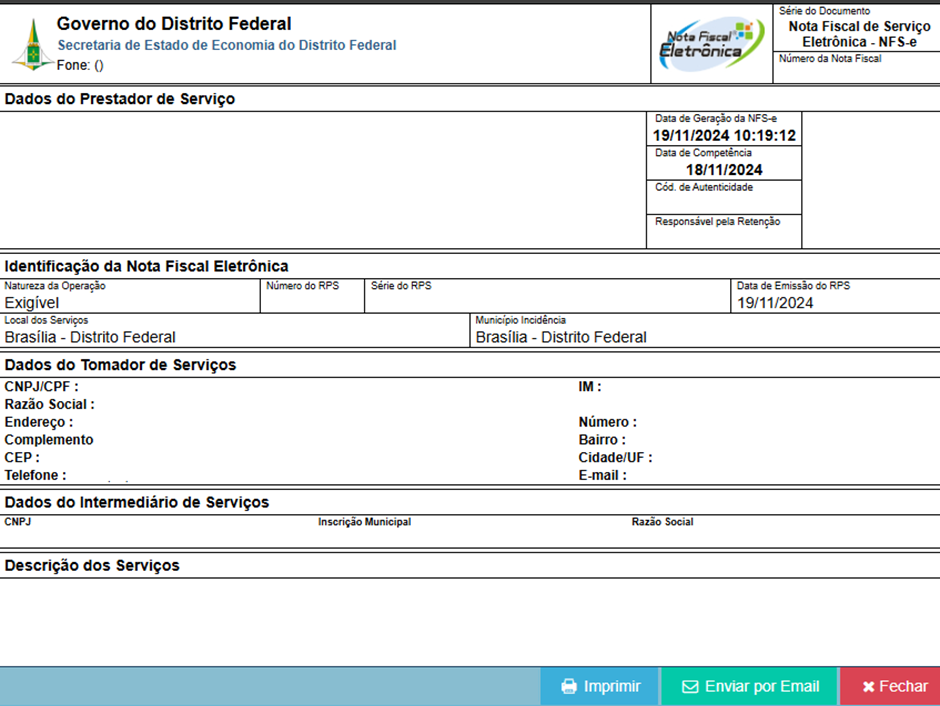The width and height of the screenshot is (940, 706).
Task: Click the Descrição dos Serviços heading
Action: point(92,566)
